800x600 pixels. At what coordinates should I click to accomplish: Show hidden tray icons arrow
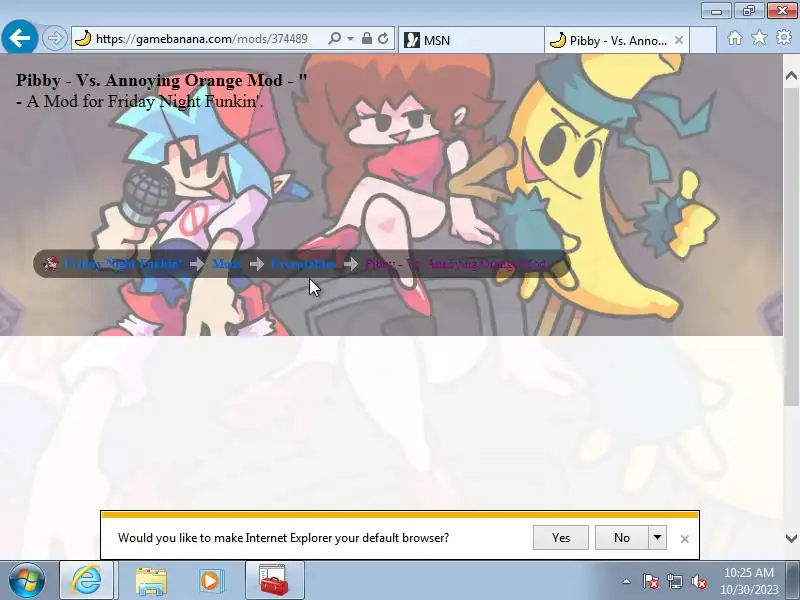coord(627,581)
